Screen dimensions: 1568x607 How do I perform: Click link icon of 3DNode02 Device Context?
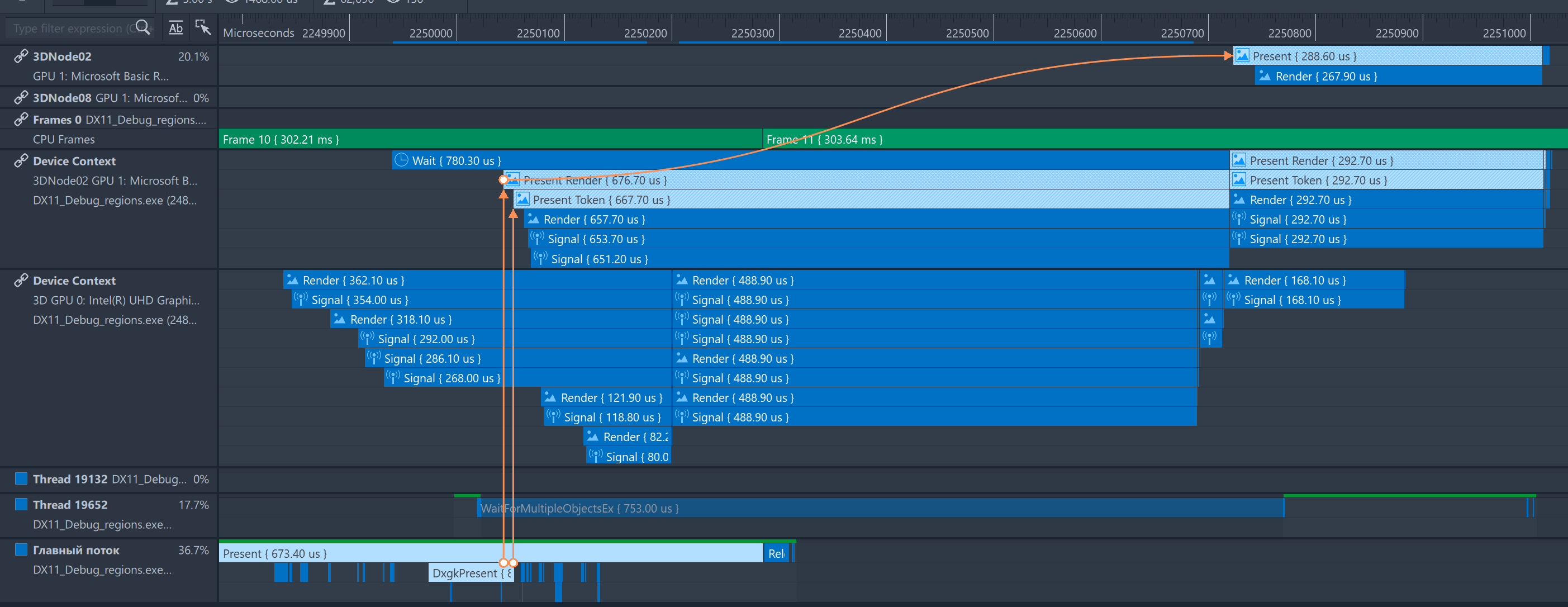click(21, 161)
